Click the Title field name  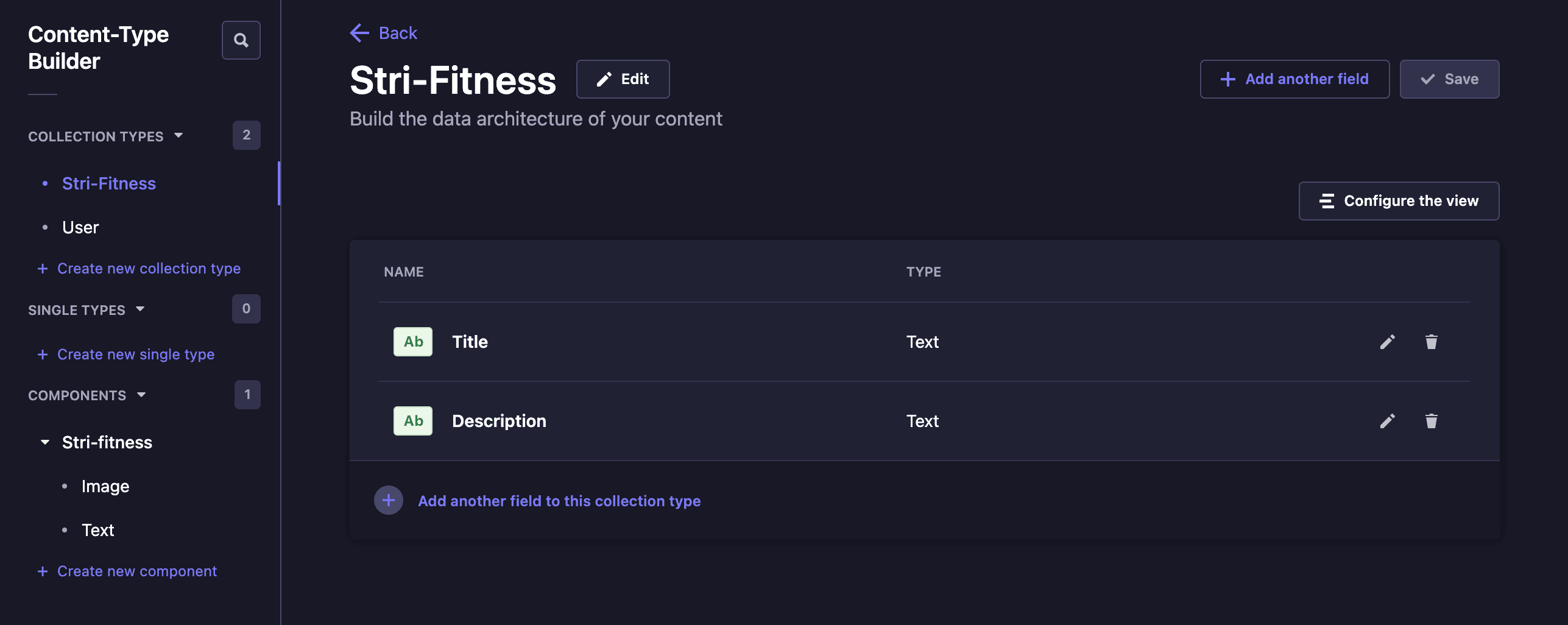[x=470, y=342]
